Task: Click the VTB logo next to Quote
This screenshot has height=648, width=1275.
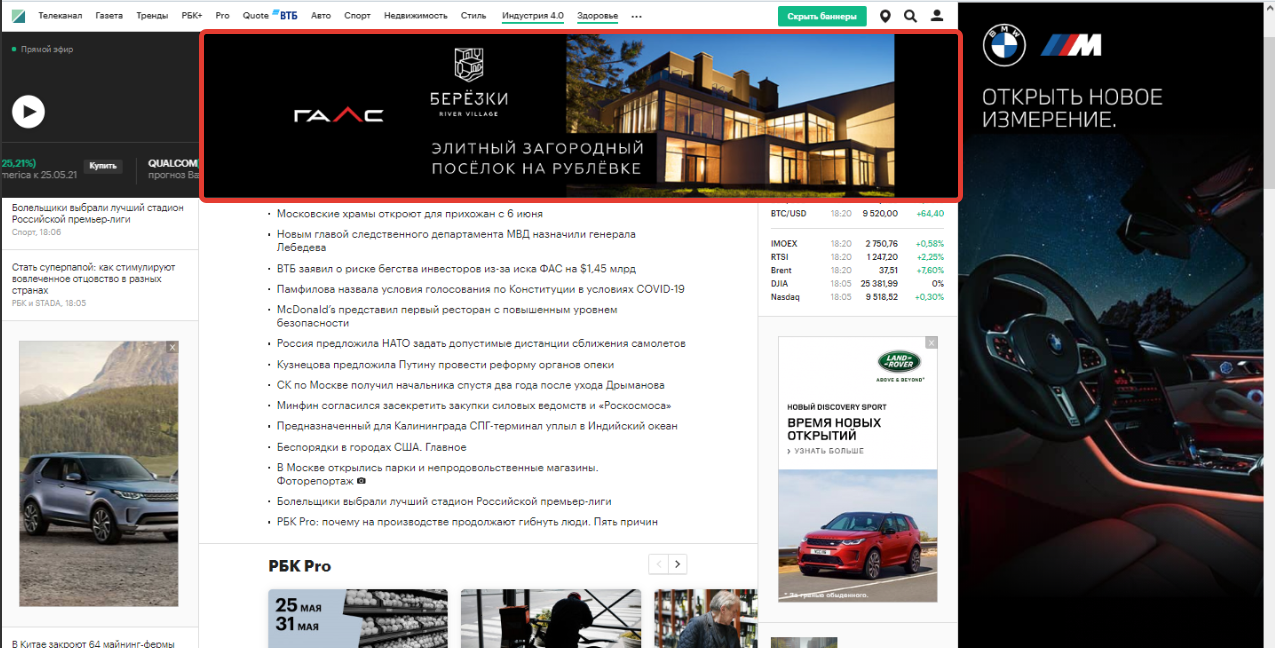Action: [x=285, y=16]
